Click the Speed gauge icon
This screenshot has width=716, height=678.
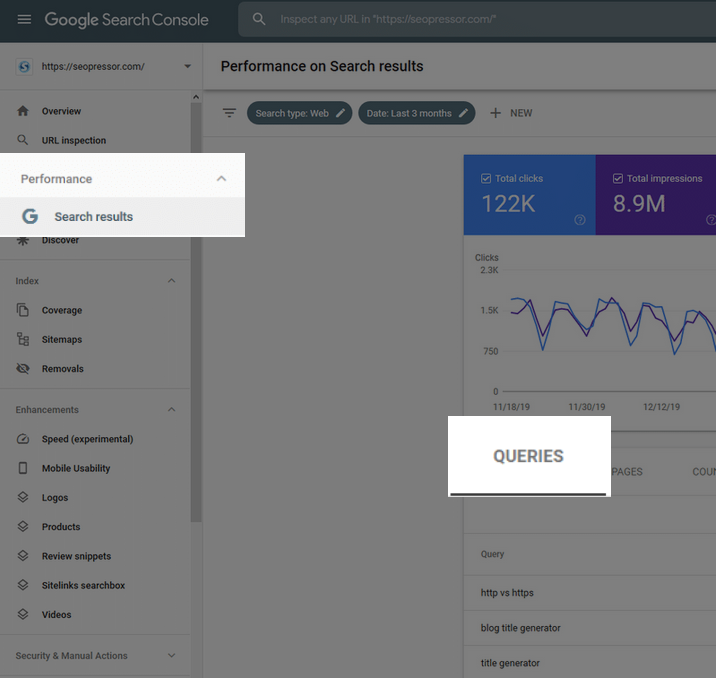[x=23, y=439]
